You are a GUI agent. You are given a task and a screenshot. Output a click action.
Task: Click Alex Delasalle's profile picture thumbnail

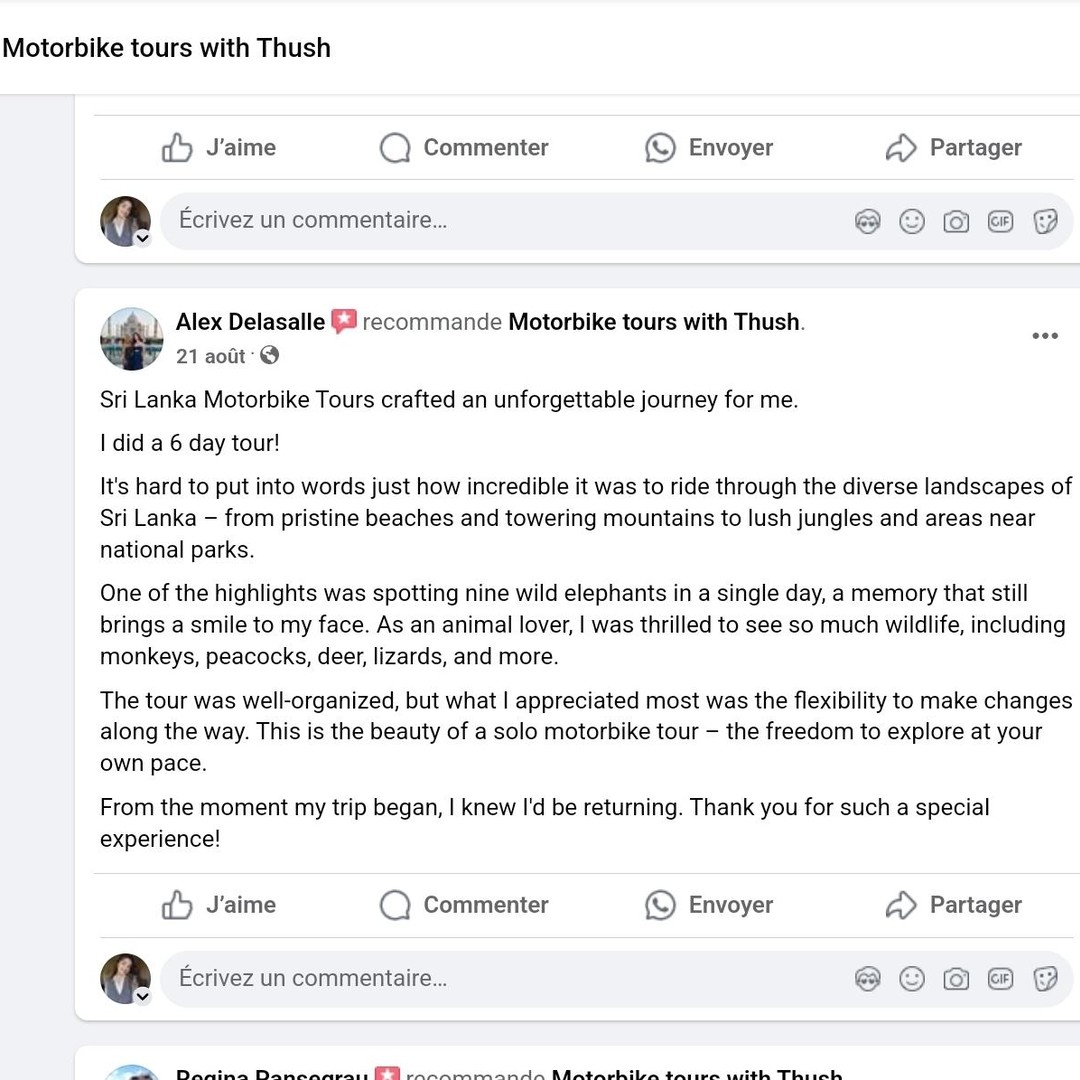132,339
